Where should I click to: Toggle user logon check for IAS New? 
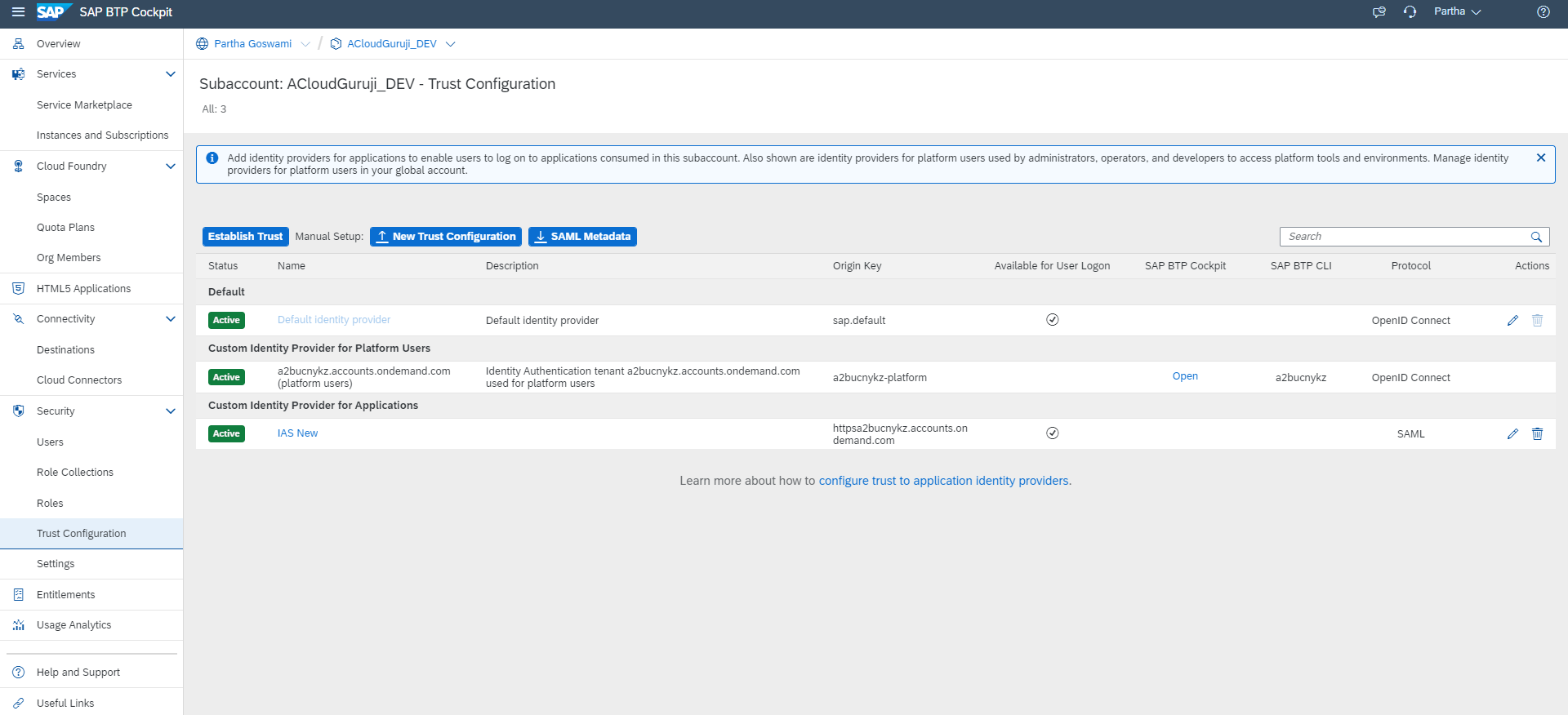tap(1052, 433)
